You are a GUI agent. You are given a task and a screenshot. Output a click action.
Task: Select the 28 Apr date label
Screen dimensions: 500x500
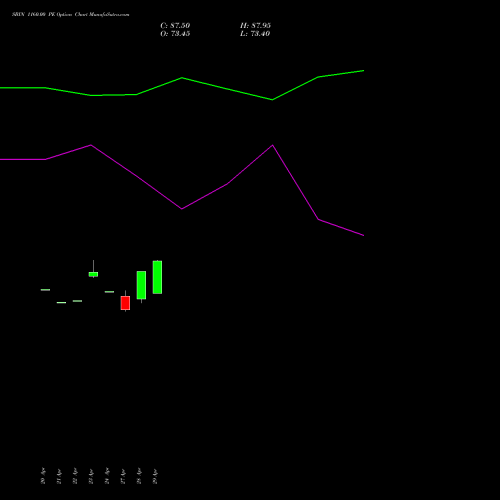(x=139, y=476)
